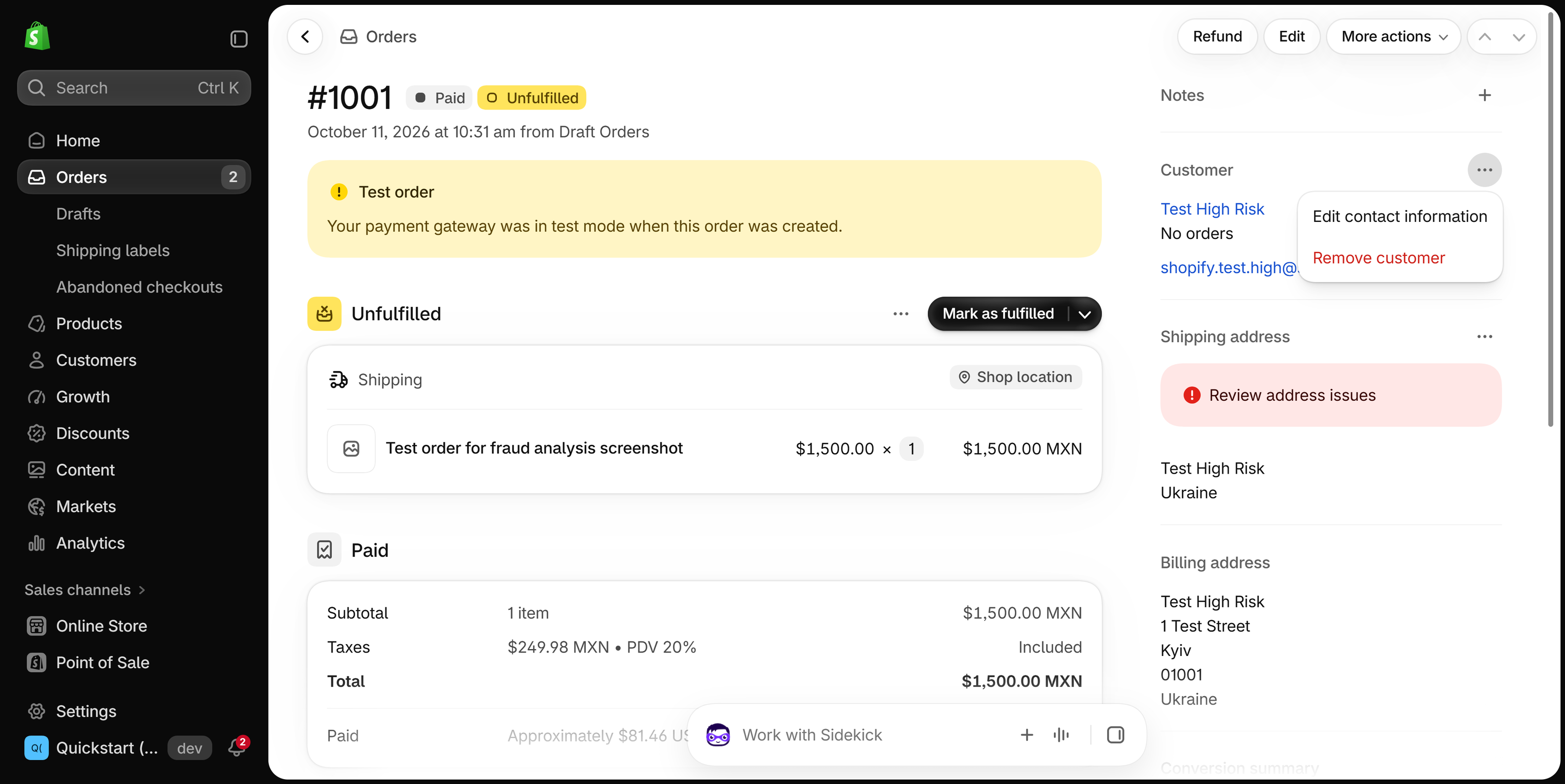
Task: Click the product image placeholder thumbnail
Action: pos(351,449)
